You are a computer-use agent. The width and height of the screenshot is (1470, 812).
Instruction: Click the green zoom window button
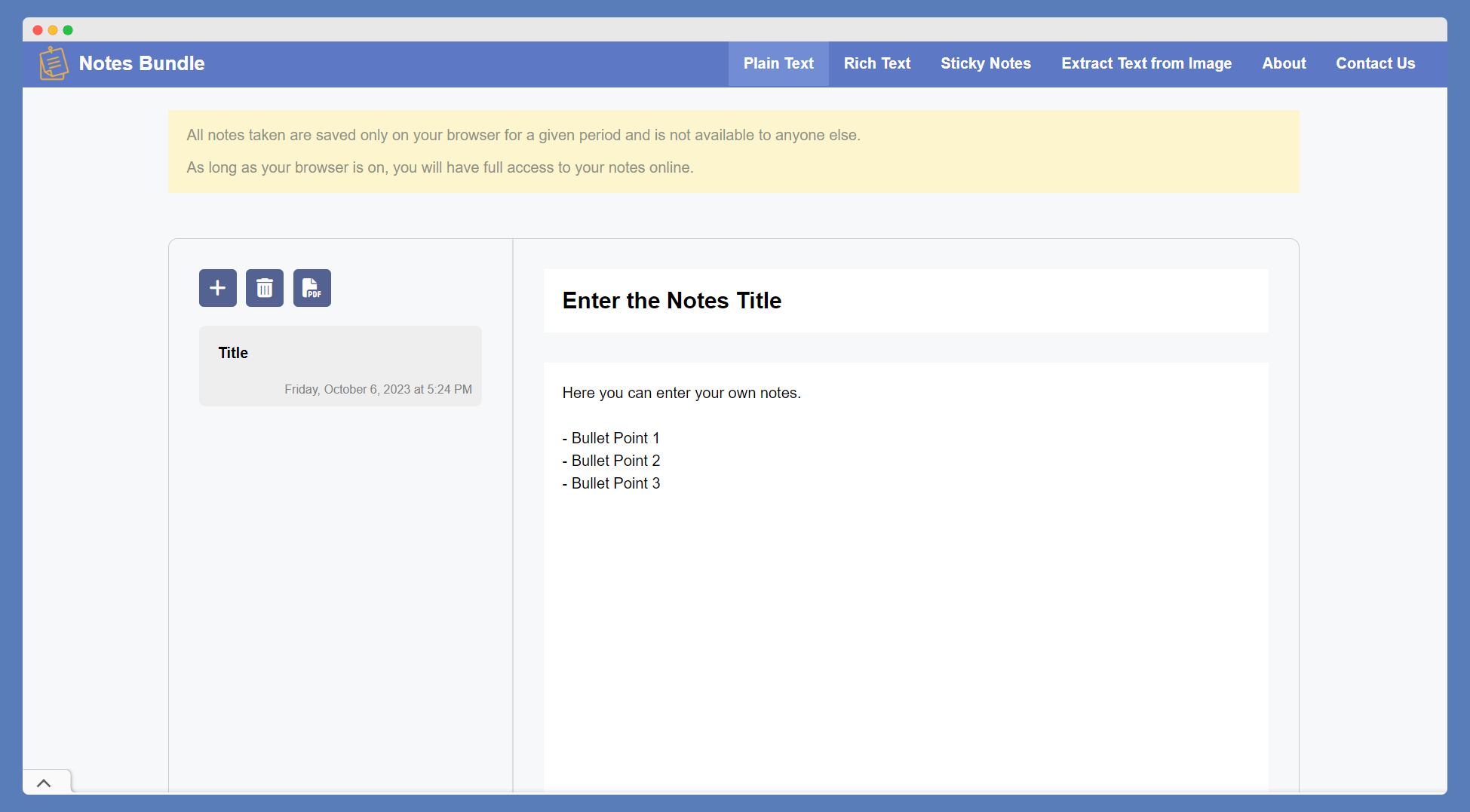68,29
